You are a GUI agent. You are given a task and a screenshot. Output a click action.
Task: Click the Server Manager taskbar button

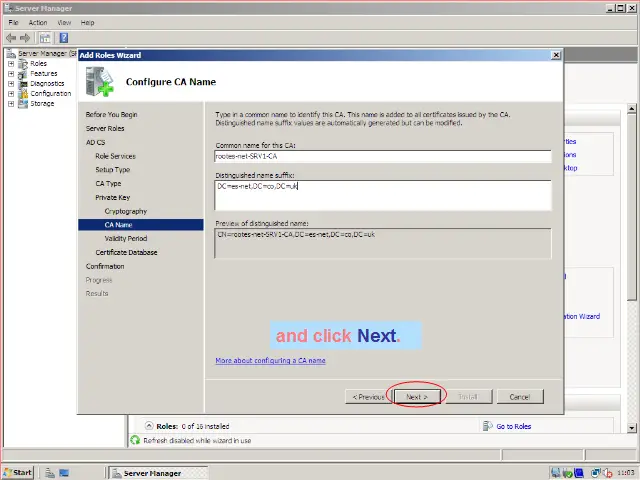pyautogui.click(x=159, y=473)
